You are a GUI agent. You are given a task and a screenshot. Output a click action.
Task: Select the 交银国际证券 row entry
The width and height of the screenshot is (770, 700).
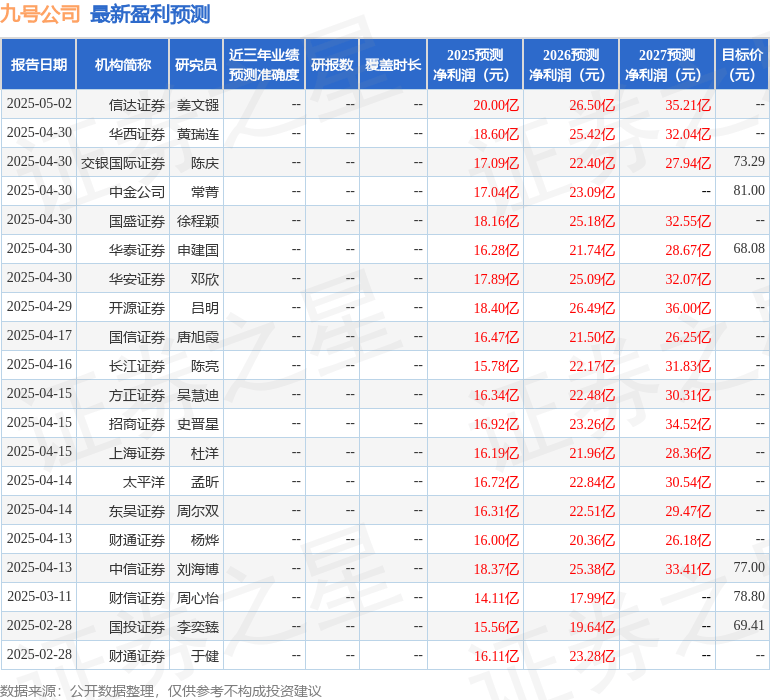pyautogui.click(x=123, y=162)
